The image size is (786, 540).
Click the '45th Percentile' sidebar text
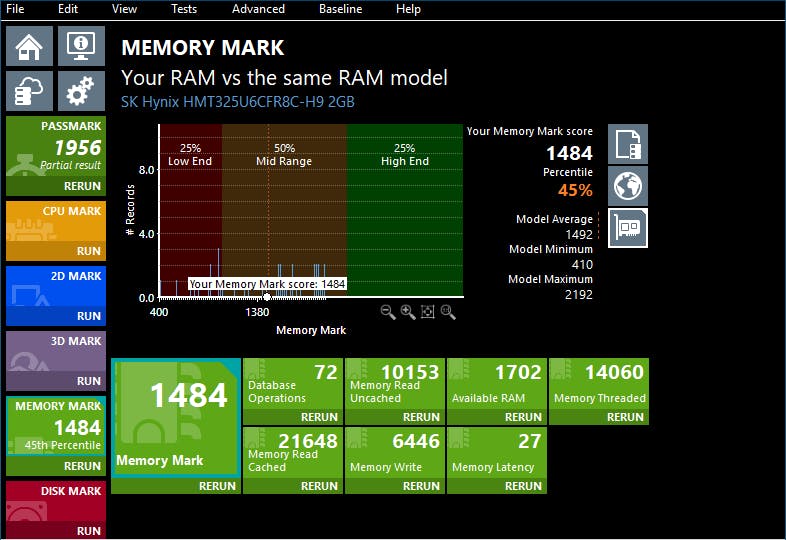[63, 445]
